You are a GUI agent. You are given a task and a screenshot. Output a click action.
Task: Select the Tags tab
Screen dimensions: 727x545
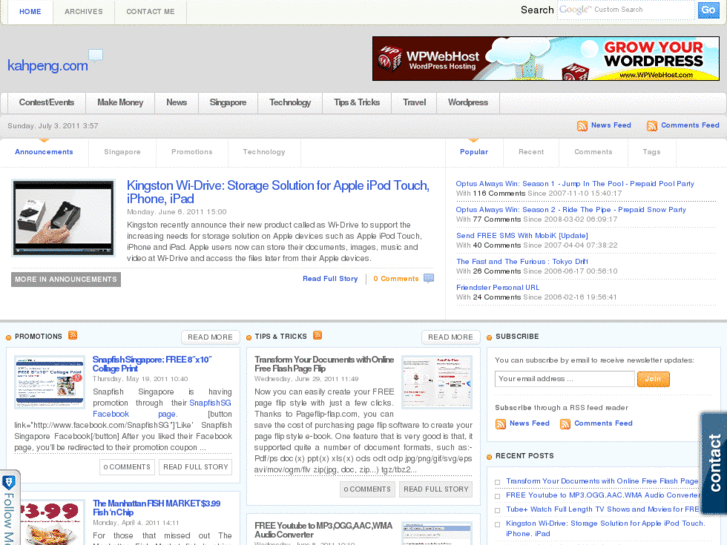(x=652, y=152)
